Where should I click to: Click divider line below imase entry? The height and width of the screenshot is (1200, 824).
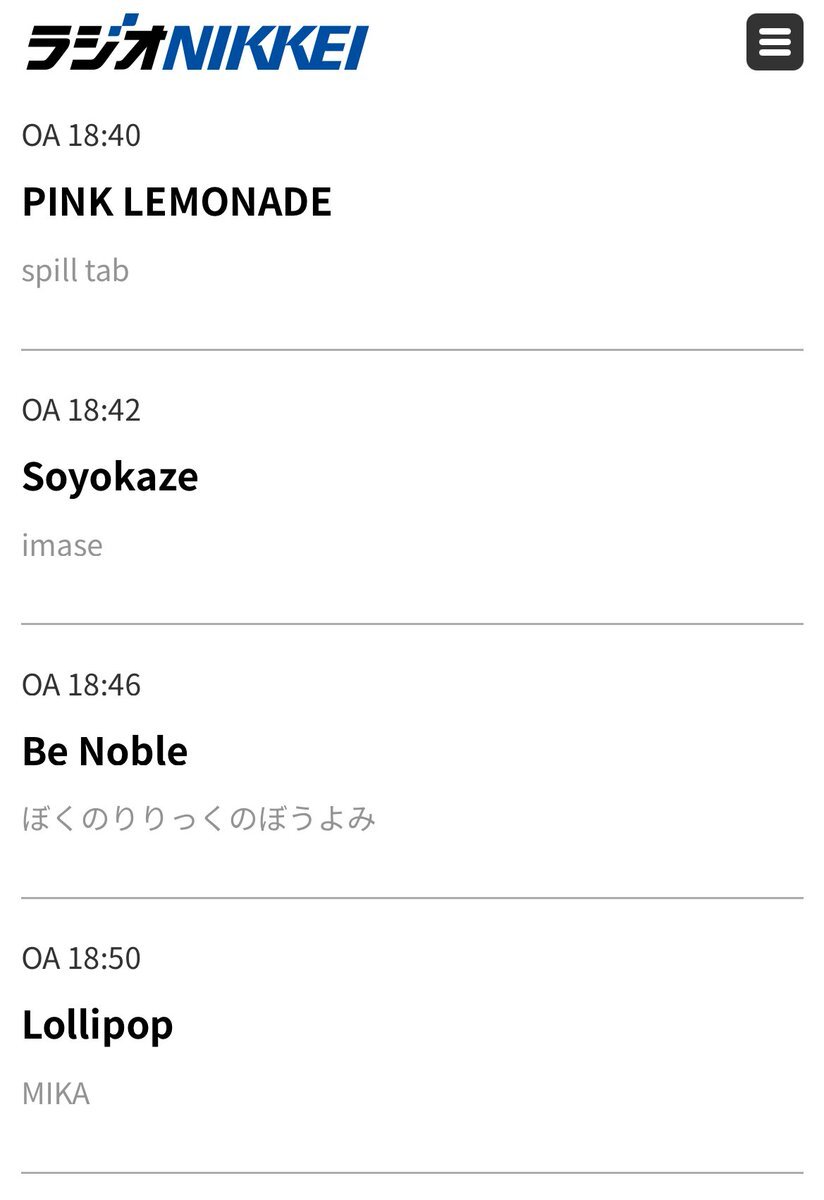tap(412, 624)
